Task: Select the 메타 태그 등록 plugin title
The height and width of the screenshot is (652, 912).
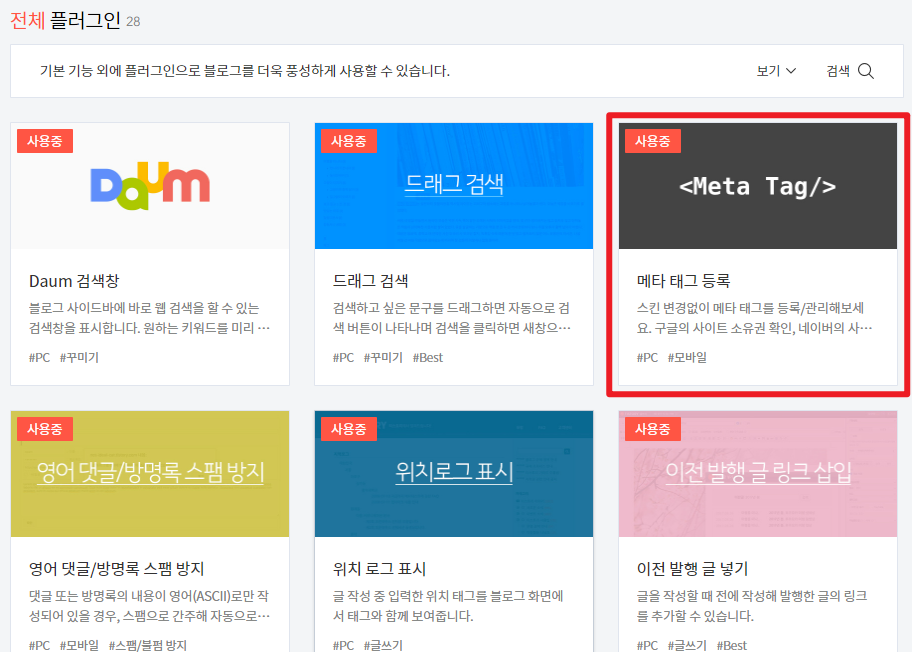Action: pos(683,281)
